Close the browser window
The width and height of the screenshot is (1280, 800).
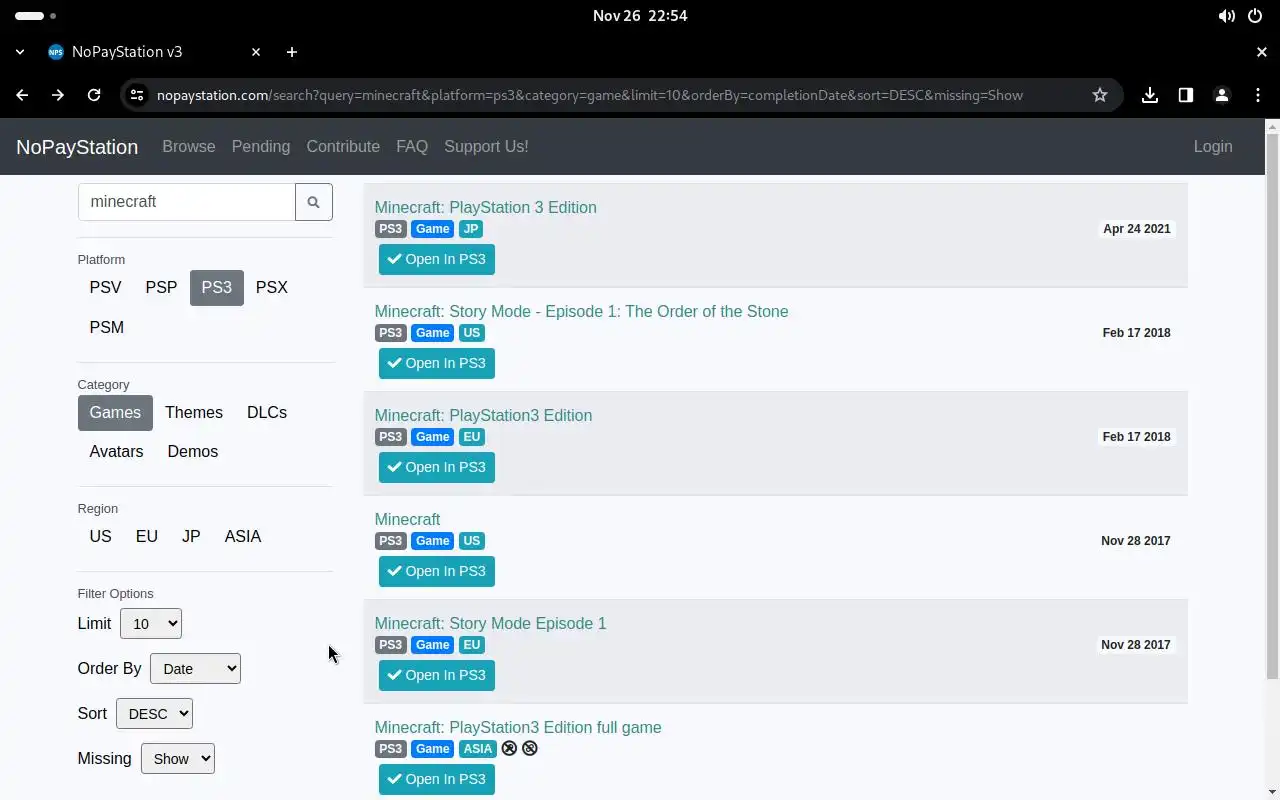[1262, 52]
